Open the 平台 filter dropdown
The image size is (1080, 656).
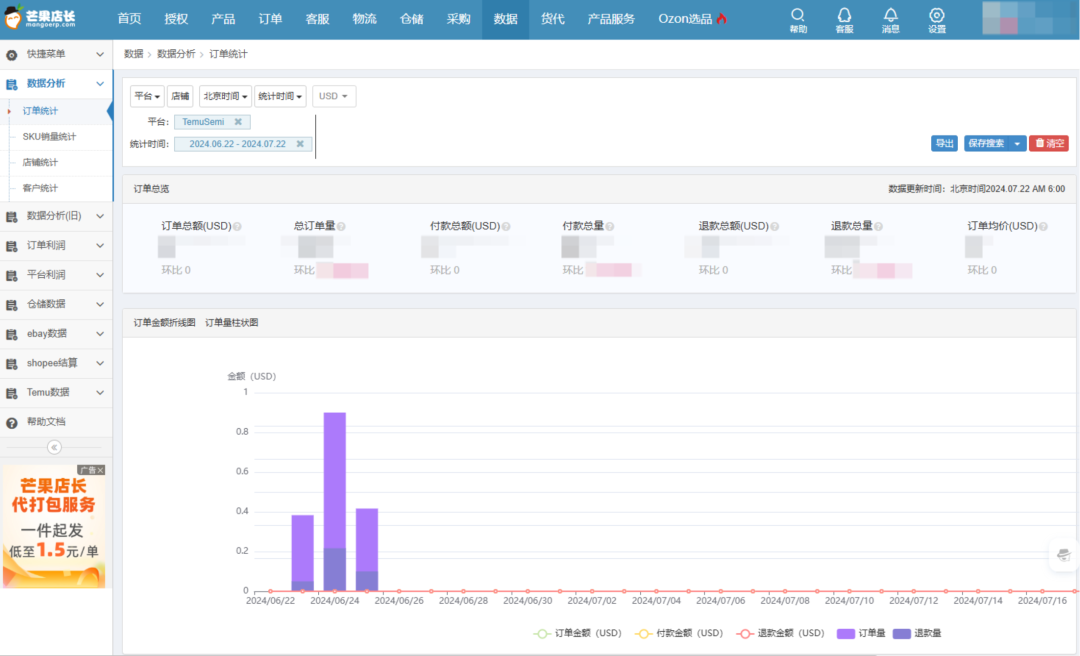[x=147, y=96]
